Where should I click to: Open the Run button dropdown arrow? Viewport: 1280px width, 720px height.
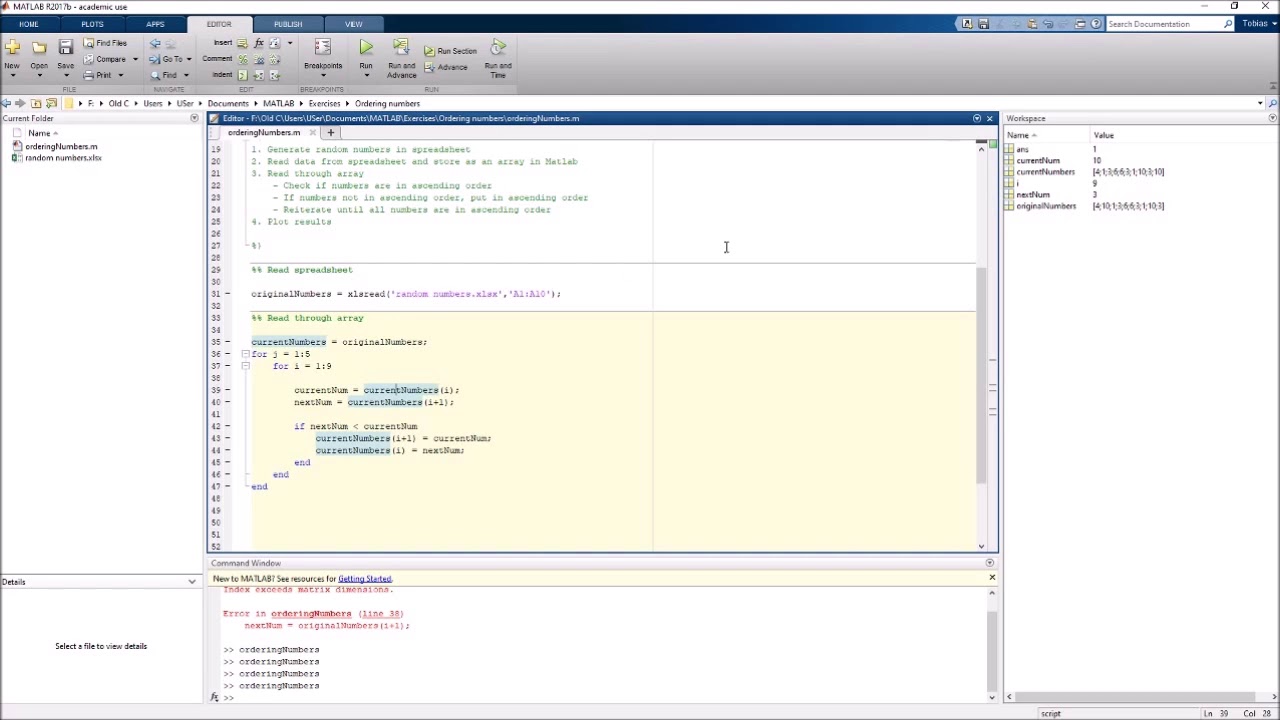366,75
